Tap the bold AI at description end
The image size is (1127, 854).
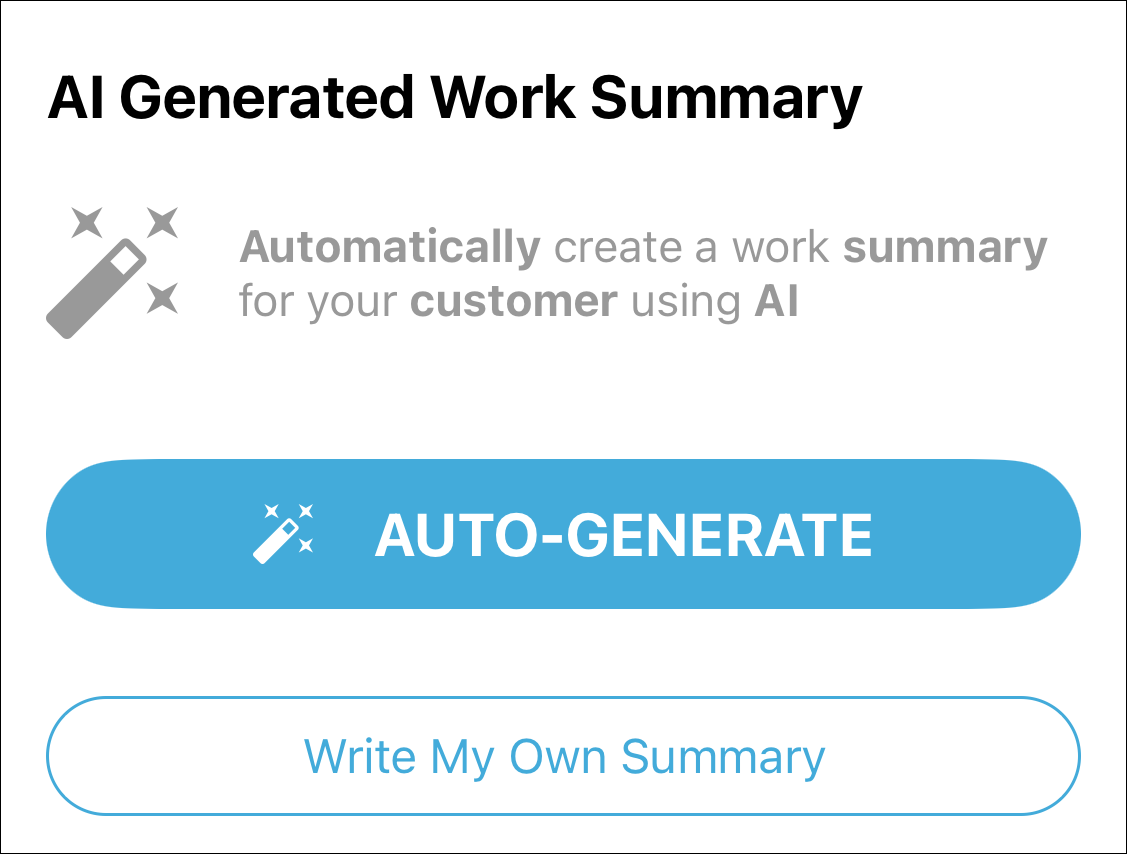tap(776, 301)
